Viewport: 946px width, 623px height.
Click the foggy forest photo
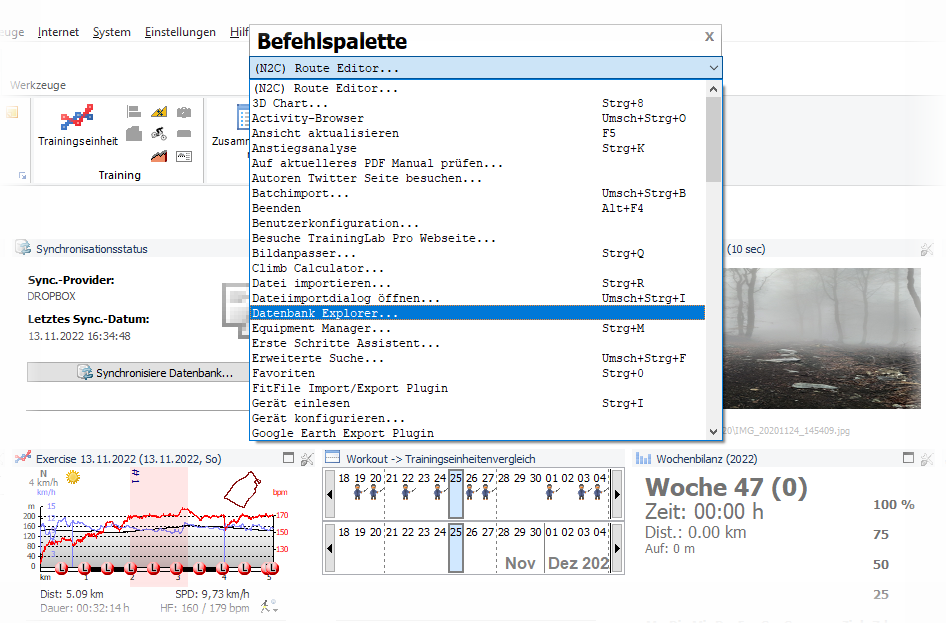click(822, 338)
